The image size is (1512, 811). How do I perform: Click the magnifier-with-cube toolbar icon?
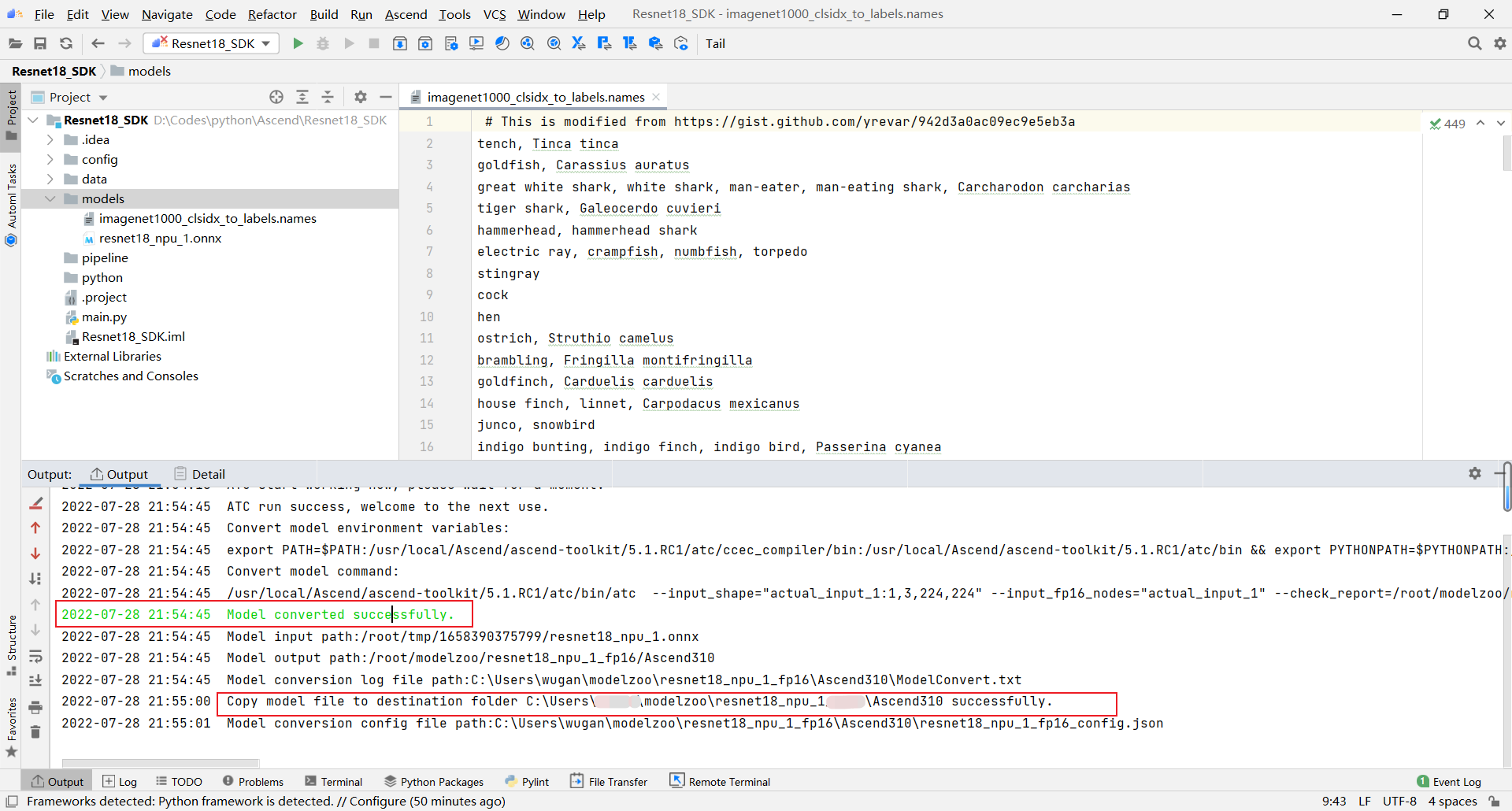coord(554,43)
